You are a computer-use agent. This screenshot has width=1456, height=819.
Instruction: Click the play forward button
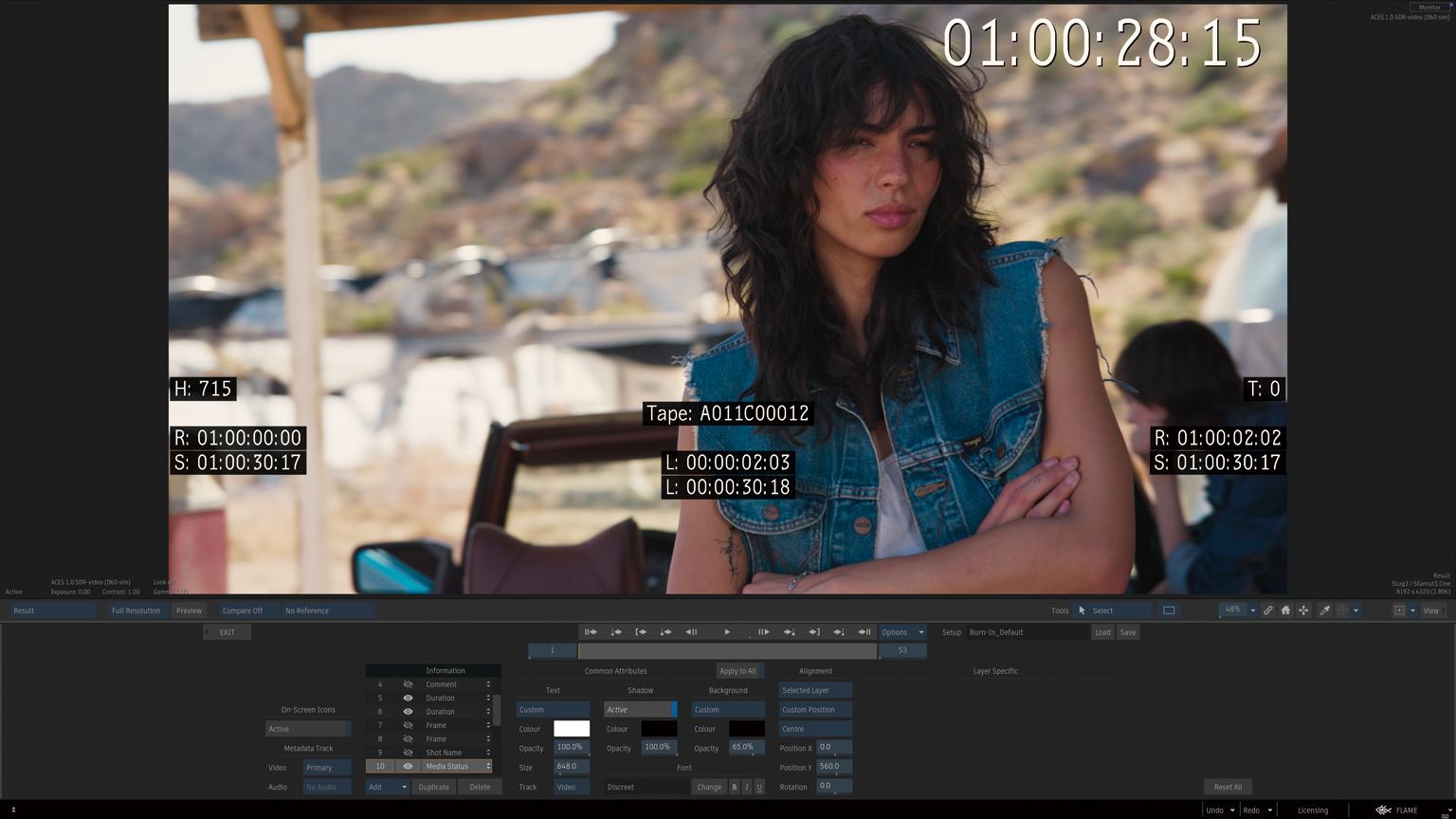coord(727,632)
